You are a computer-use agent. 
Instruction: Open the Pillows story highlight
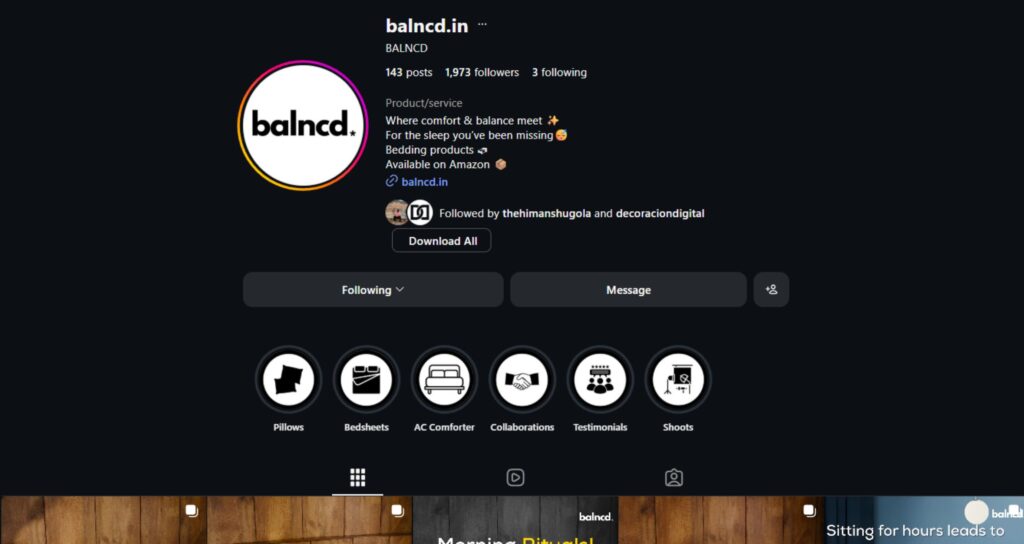(x=288, y=379)
